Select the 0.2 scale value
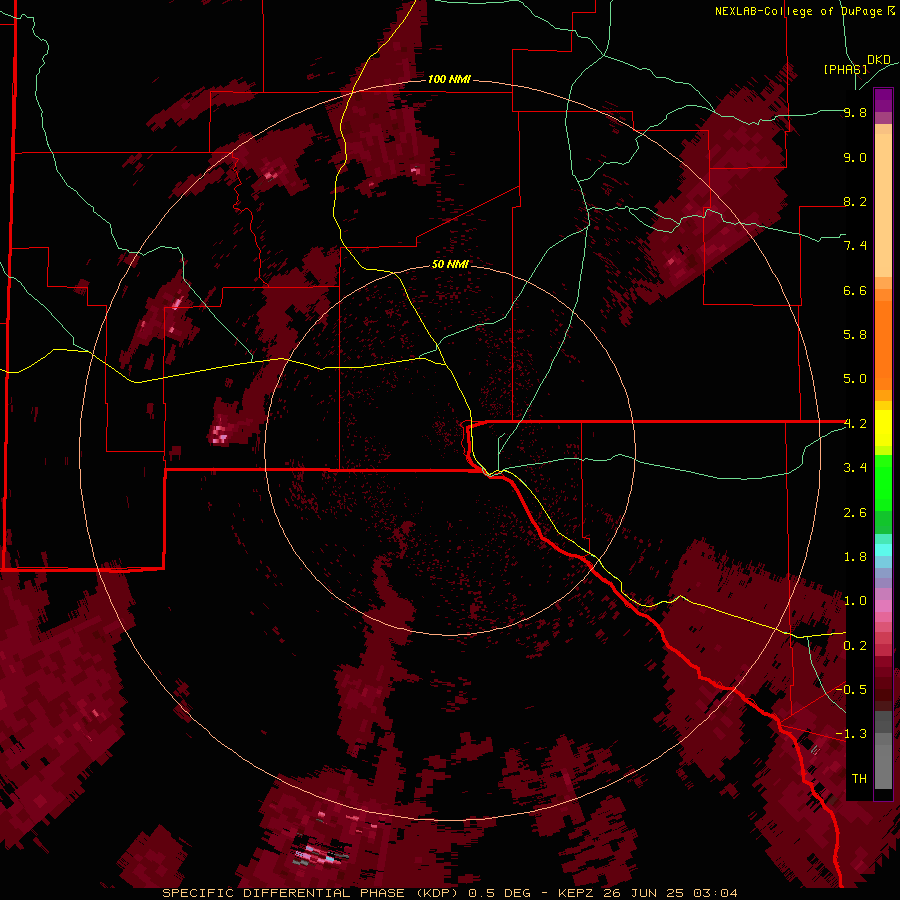The height and width of the screenshot is (900, 900). pyautogui.click(x=855, y=646)
